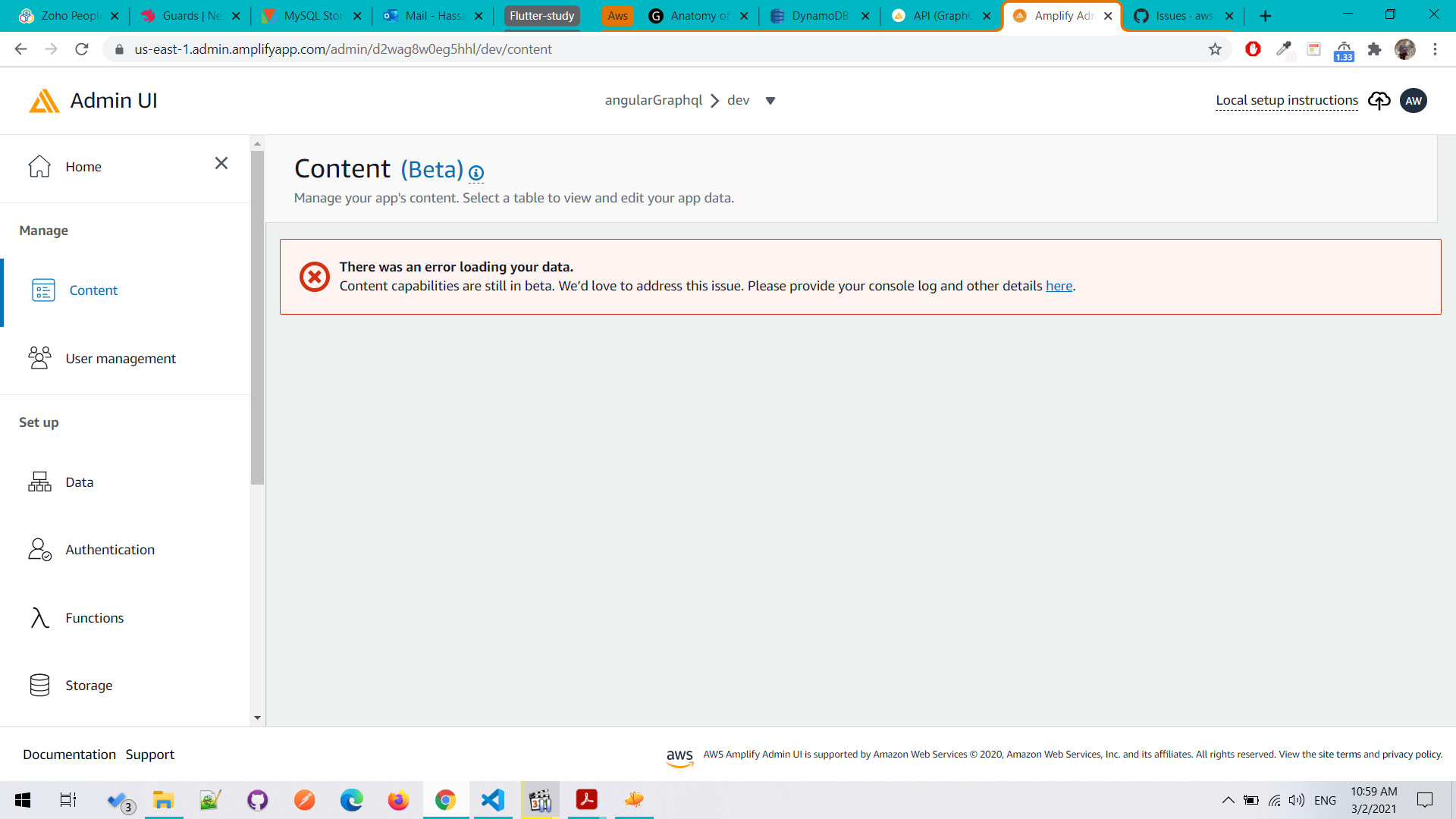Image resolution: width=1456 pixels, height=819 pixels.
Task: Open the dev environment dropdown arrow
Action: (770, 100)
